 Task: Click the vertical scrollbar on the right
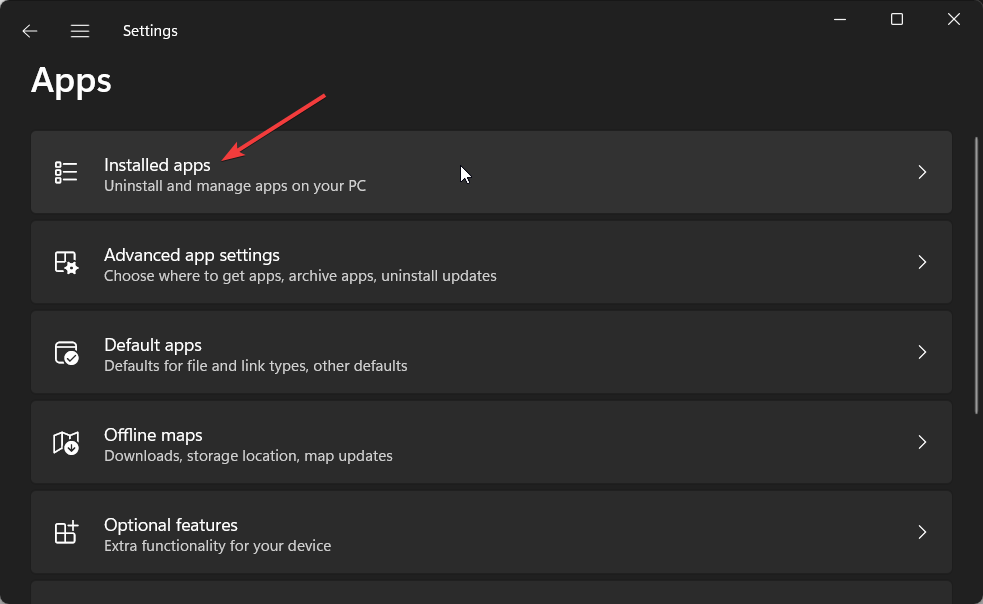coord(976,276)
